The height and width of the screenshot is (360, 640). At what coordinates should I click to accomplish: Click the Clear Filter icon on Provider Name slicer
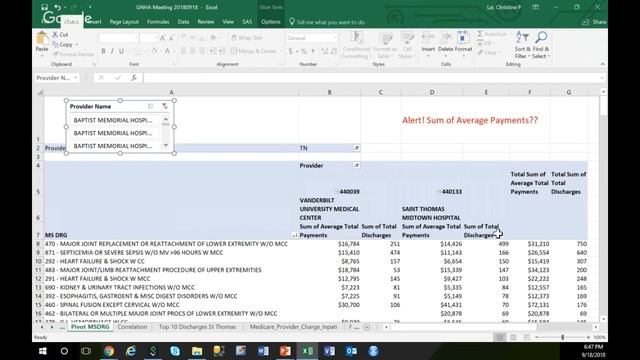pyautogui.click(x=165, y=106)
